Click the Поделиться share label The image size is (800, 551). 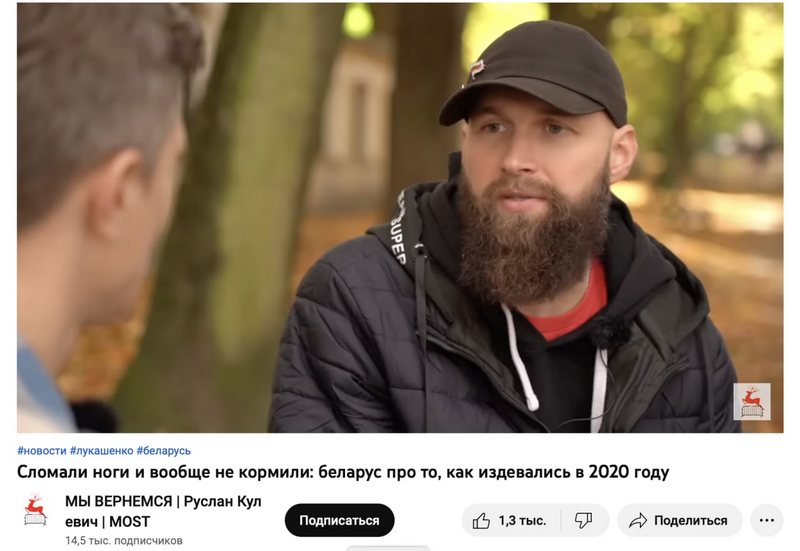tap(690, 520)
